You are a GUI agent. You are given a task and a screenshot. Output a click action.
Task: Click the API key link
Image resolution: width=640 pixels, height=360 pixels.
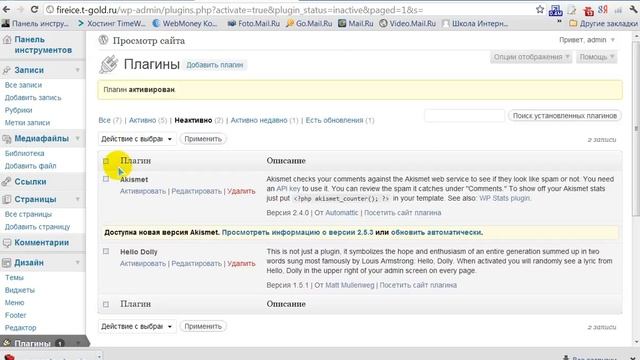tap(288, 189)
